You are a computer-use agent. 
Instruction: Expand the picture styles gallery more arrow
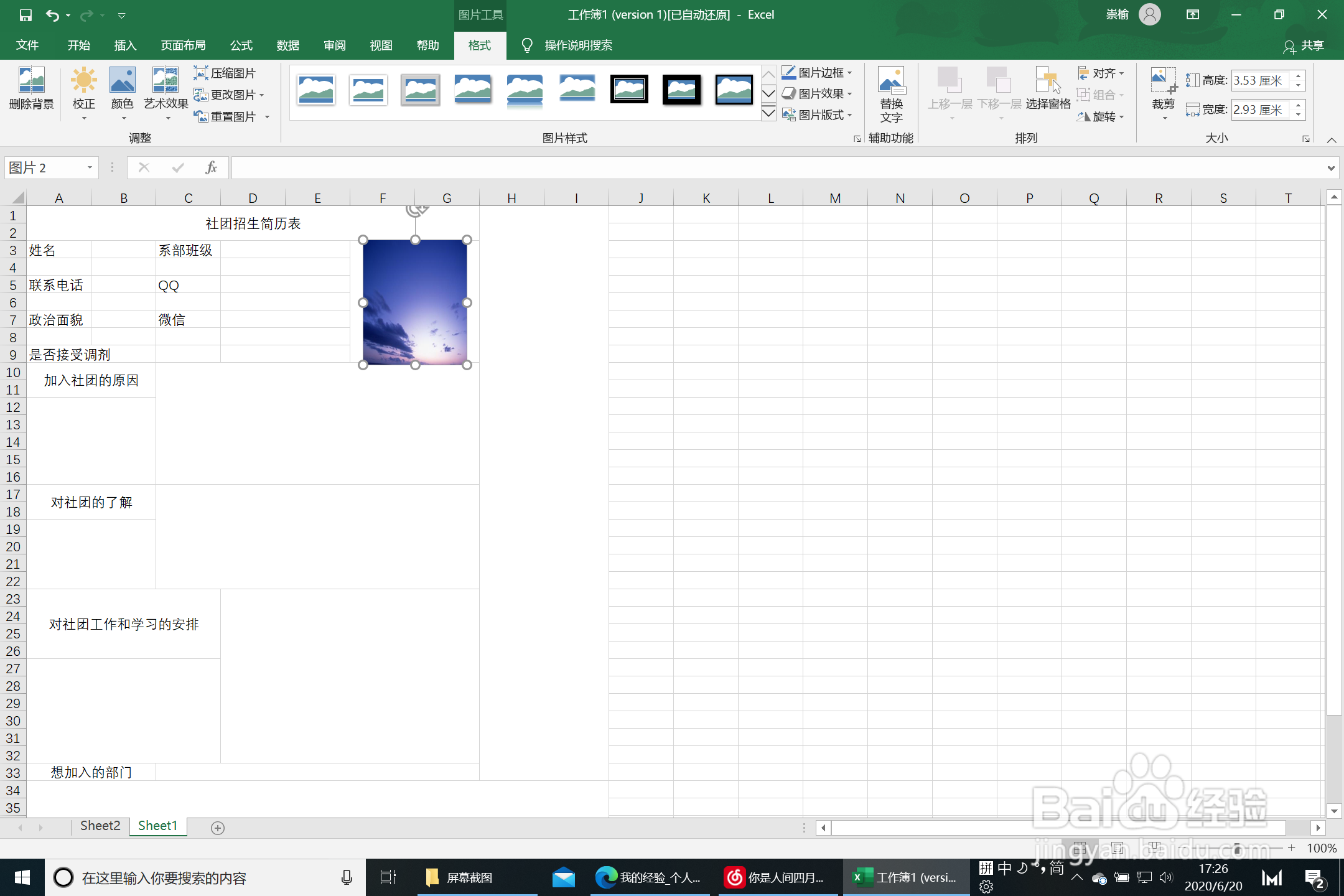(768, 114)
